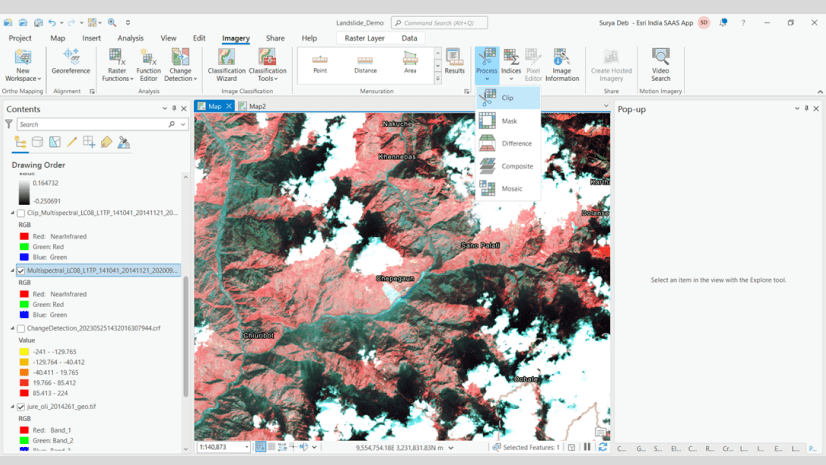Enable the Clip_Multispectral layer checkbox
This screenshot has height=465, width=826.
[x=21, y=213]
